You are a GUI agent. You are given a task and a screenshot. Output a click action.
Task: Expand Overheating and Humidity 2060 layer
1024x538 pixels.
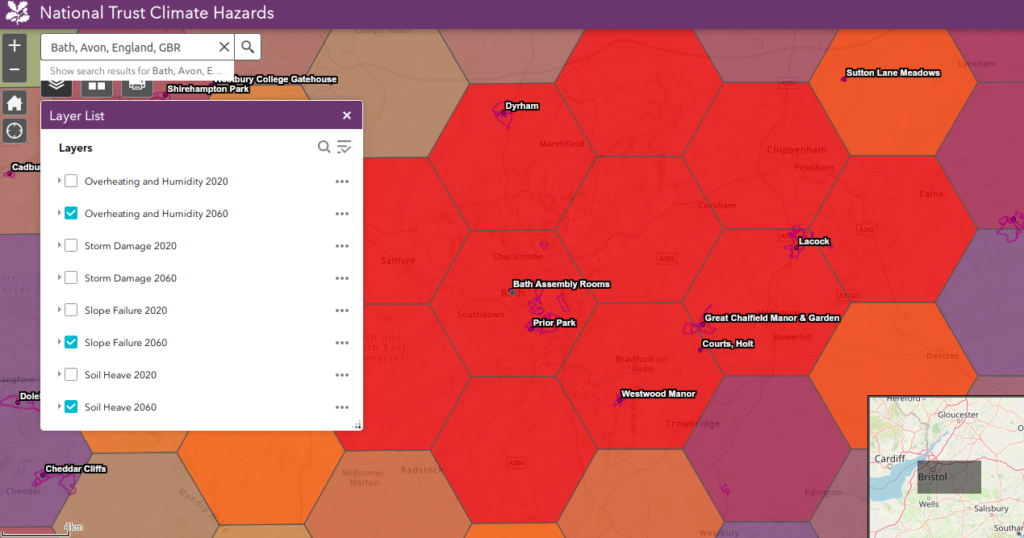[x=59, y=212]
